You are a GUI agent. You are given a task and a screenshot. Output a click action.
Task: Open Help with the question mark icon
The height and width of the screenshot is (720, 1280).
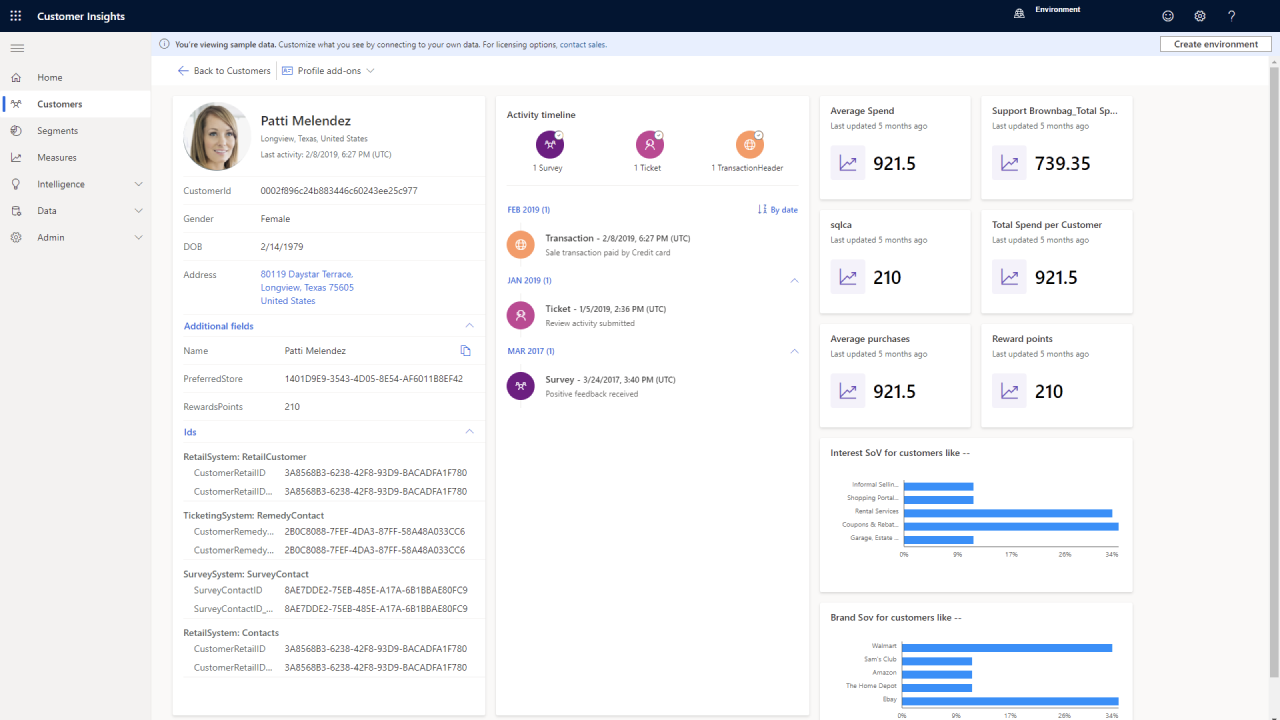coord(1231,16)
